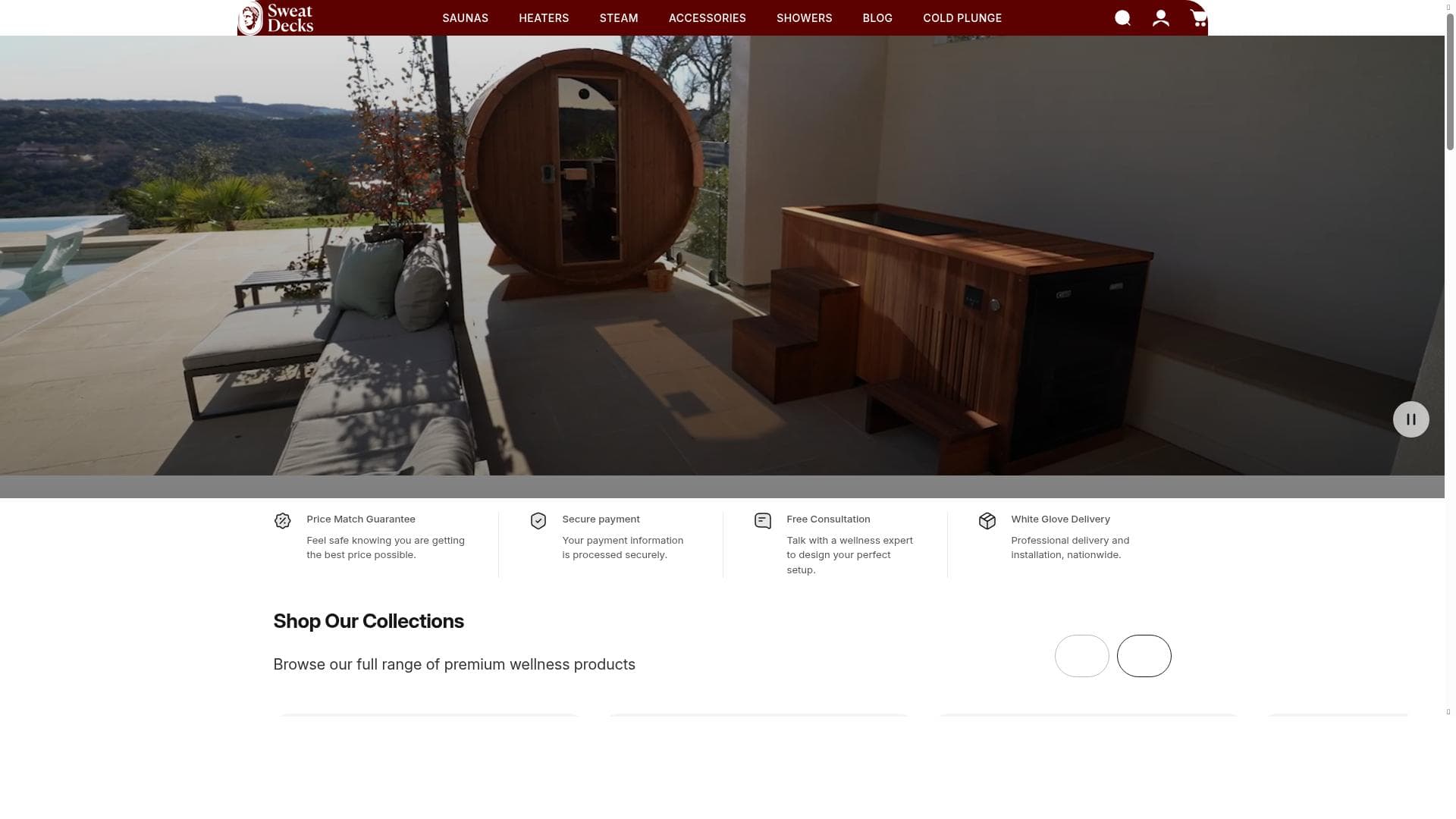
Task: Click next collections carousel button
Action: (1144, 656)
